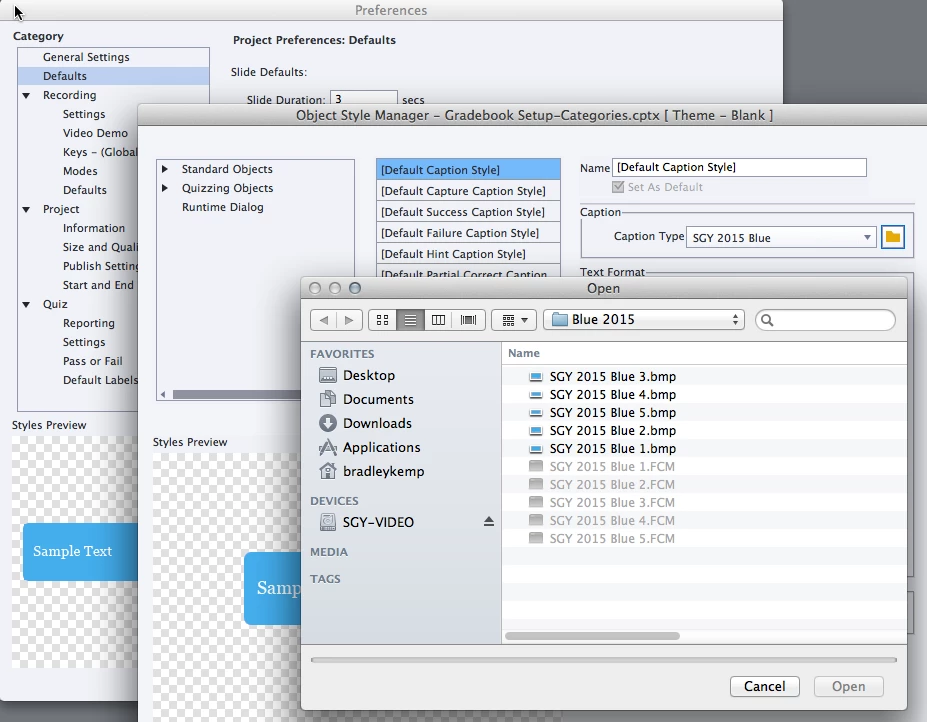Select Reporting under Quiz category
The width and height of the screenshot is (927, 722).
[x=89, y=323]
